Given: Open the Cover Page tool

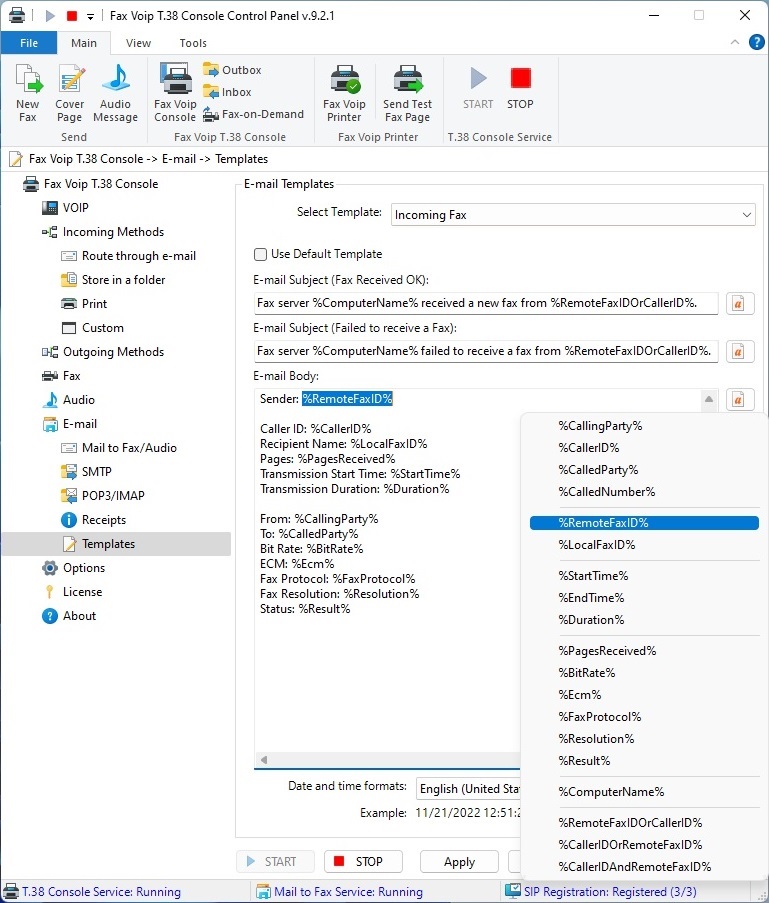Looking at the screenshot, I should point(70,92).
